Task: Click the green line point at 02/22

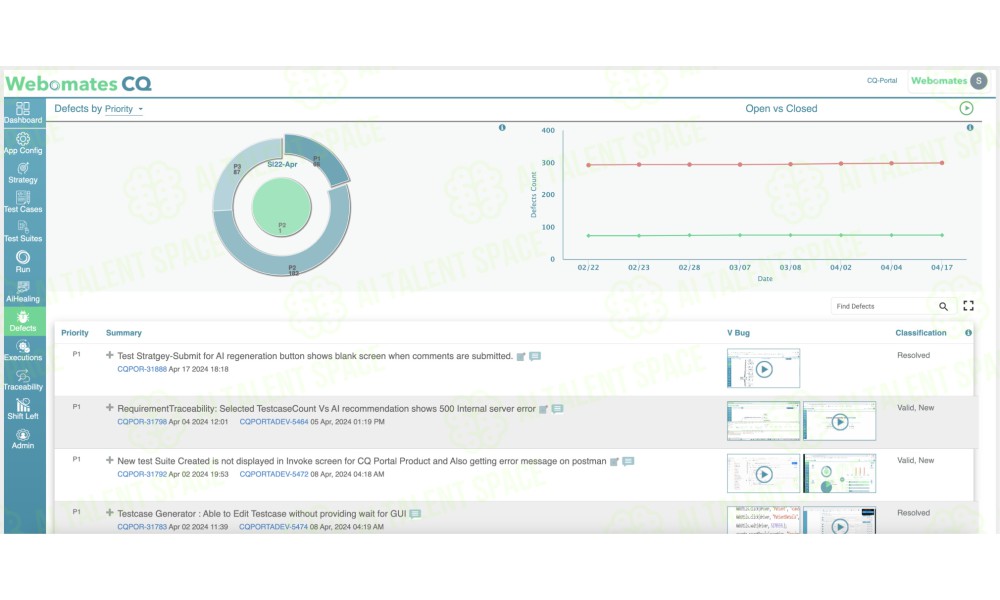Action: pyautogui.click(x=588, y=236)
